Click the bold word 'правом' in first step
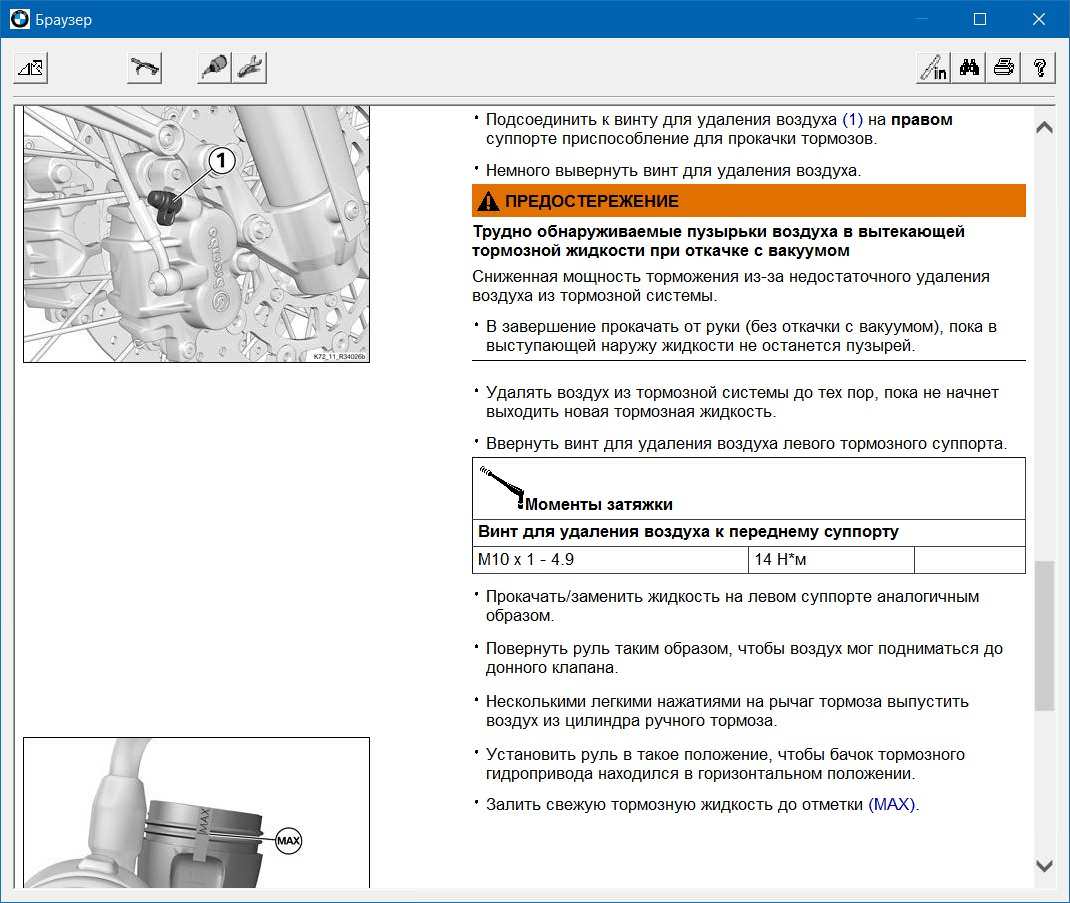Image resolution: width=1070 pixels, height=903 pixels. 921,119
